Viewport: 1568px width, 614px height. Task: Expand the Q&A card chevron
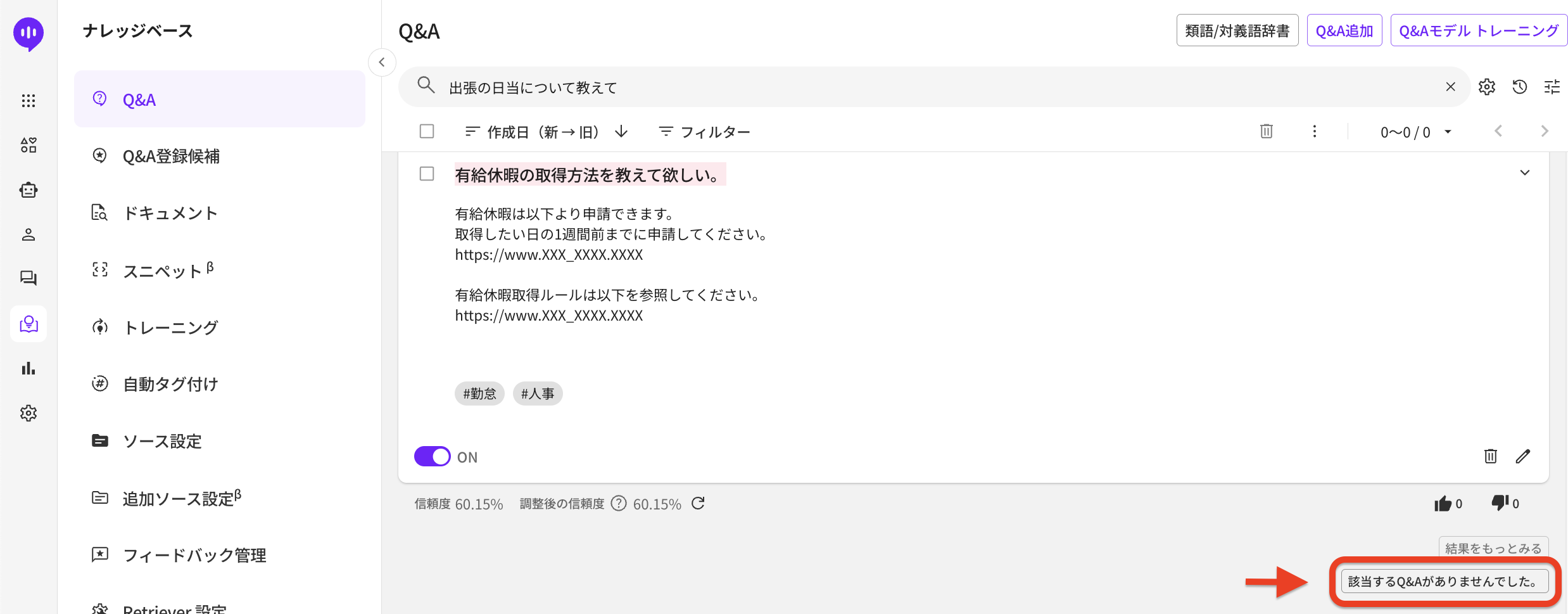tap(1524, 173)
